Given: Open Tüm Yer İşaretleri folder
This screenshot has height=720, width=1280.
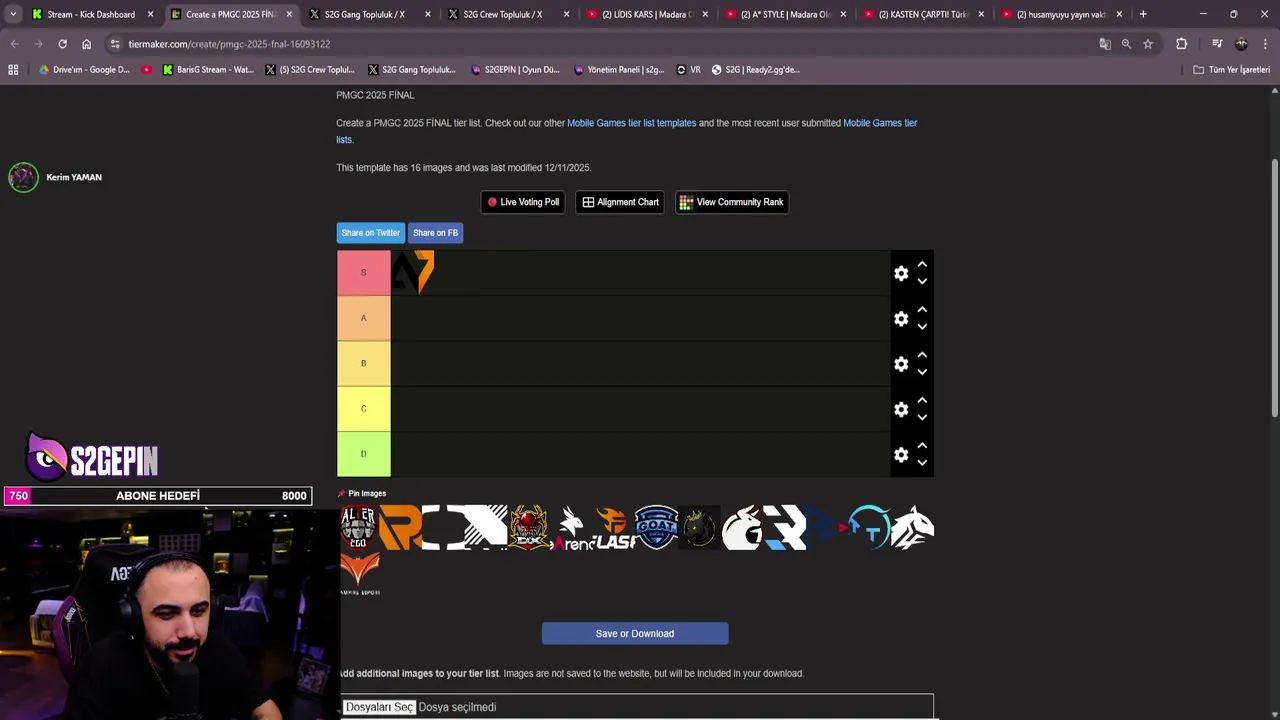Looking at the screenshot, I should pyautogui.click(x=1232, y=70).
